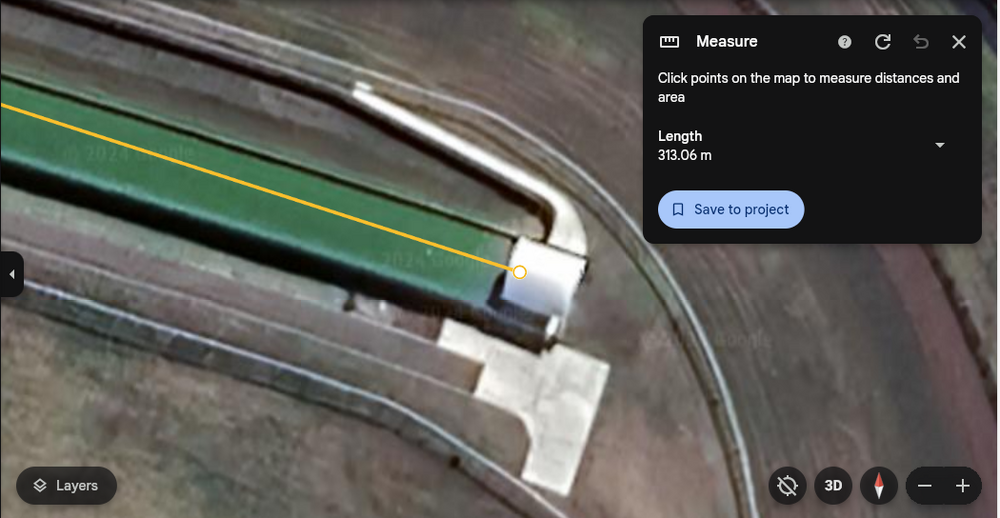
Task: Toggle the crossed-out location icon
Action: tap(788, 486)
